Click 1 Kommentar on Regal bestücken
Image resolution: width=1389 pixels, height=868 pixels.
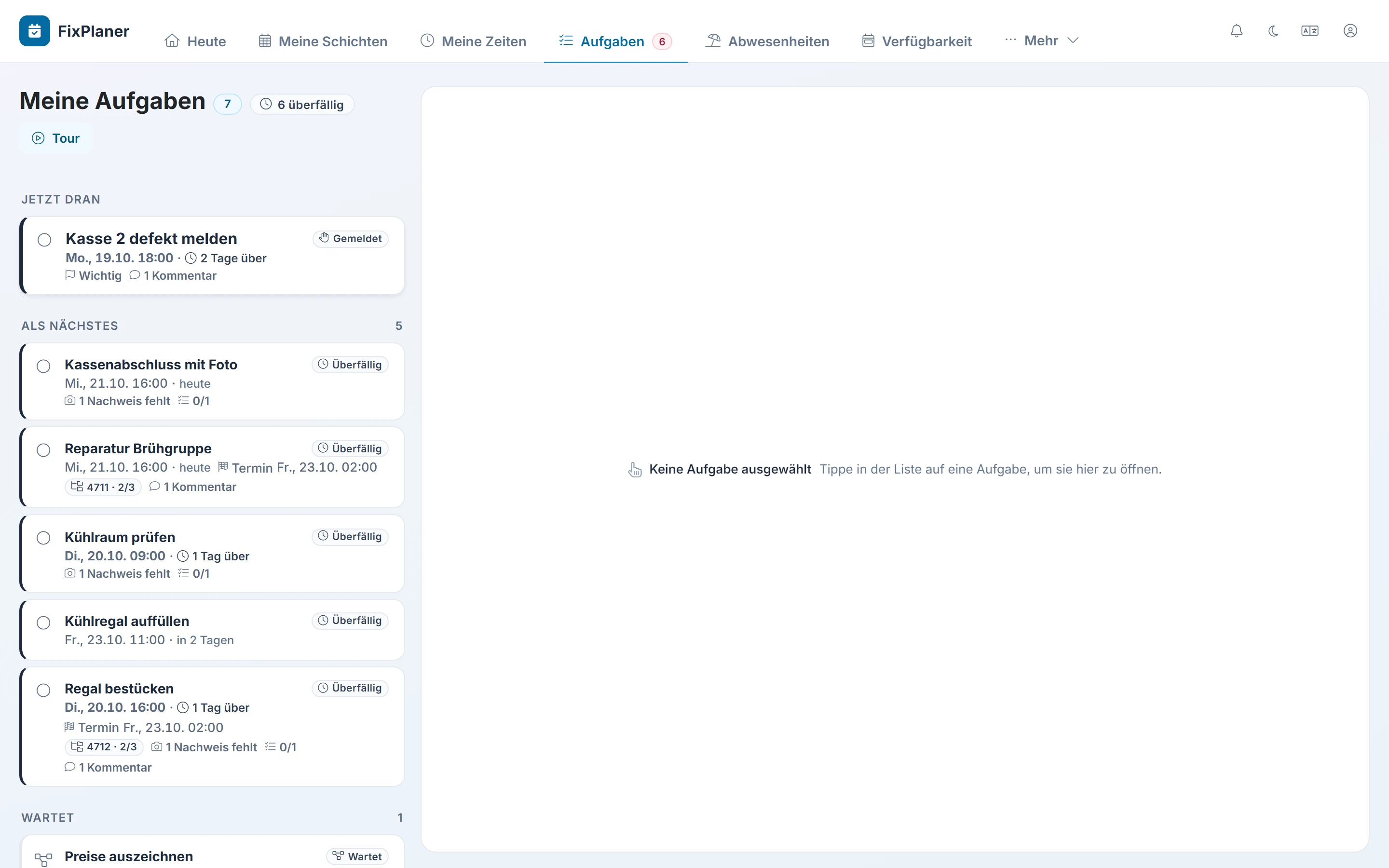pos(108,768)
